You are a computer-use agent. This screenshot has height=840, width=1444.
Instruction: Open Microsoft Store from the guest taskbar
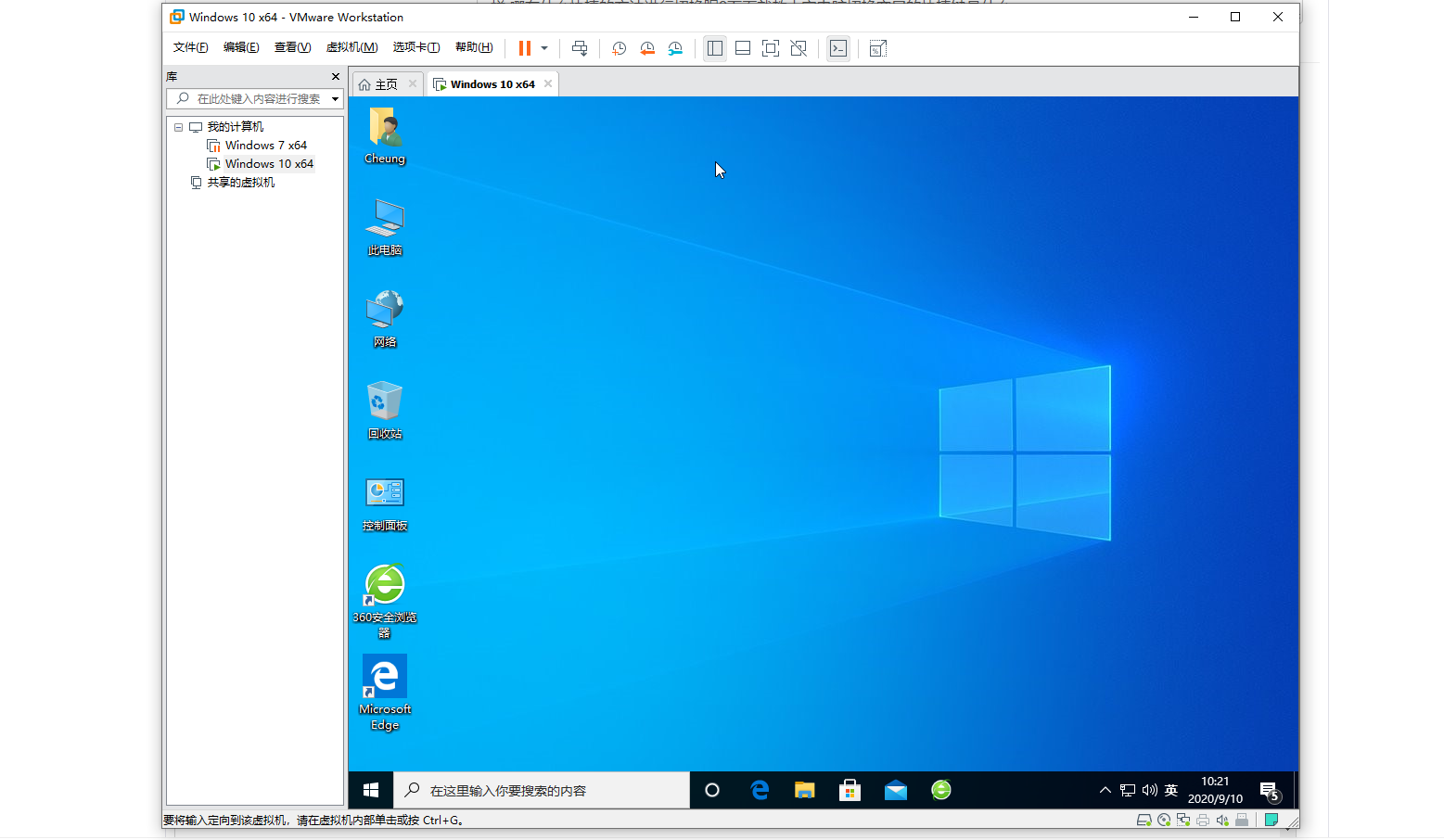[x=850, y=790]
